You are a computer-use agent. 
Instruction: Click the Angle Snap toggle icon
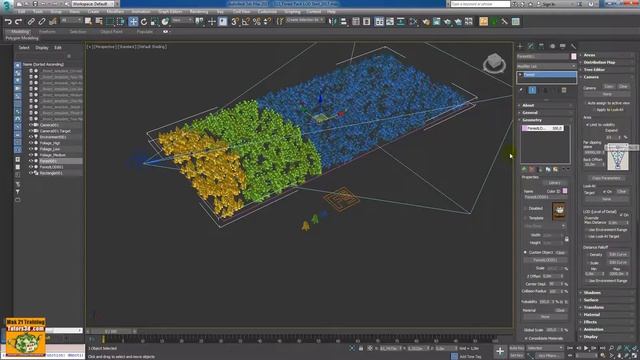246,22
